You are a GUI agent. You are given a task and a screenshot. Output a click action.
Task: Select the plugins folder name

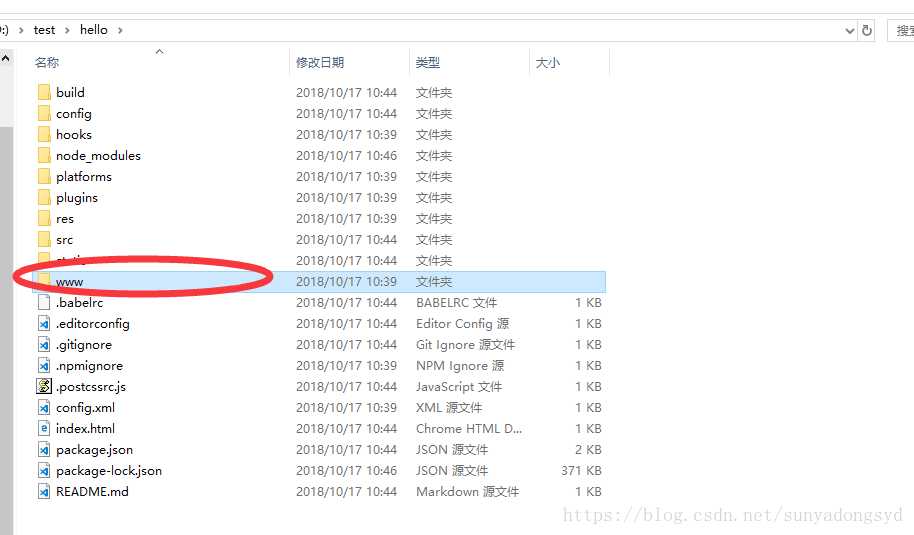[77, 198]
